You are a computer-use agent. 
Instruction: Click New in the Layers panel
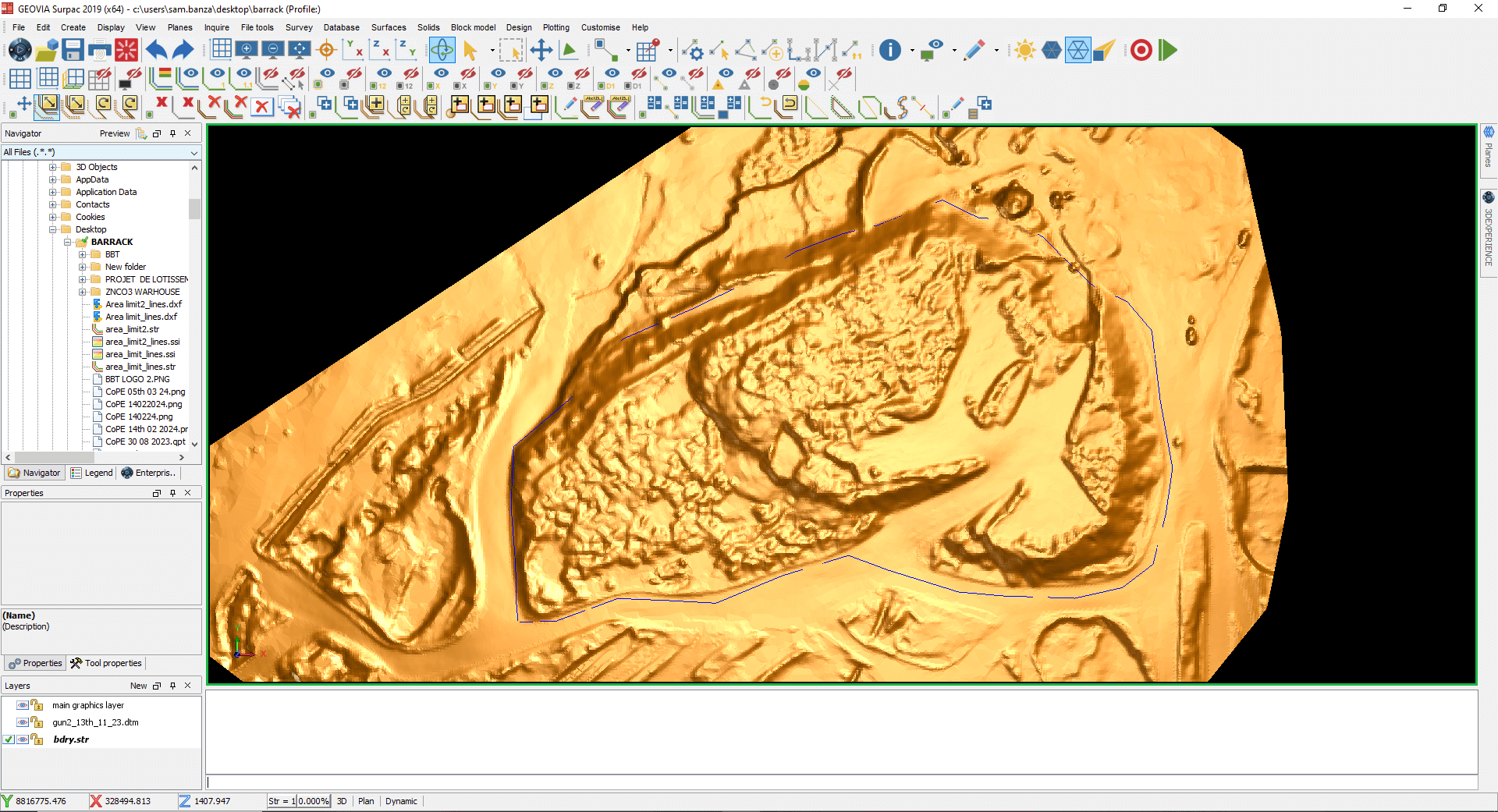click(138, 686)
